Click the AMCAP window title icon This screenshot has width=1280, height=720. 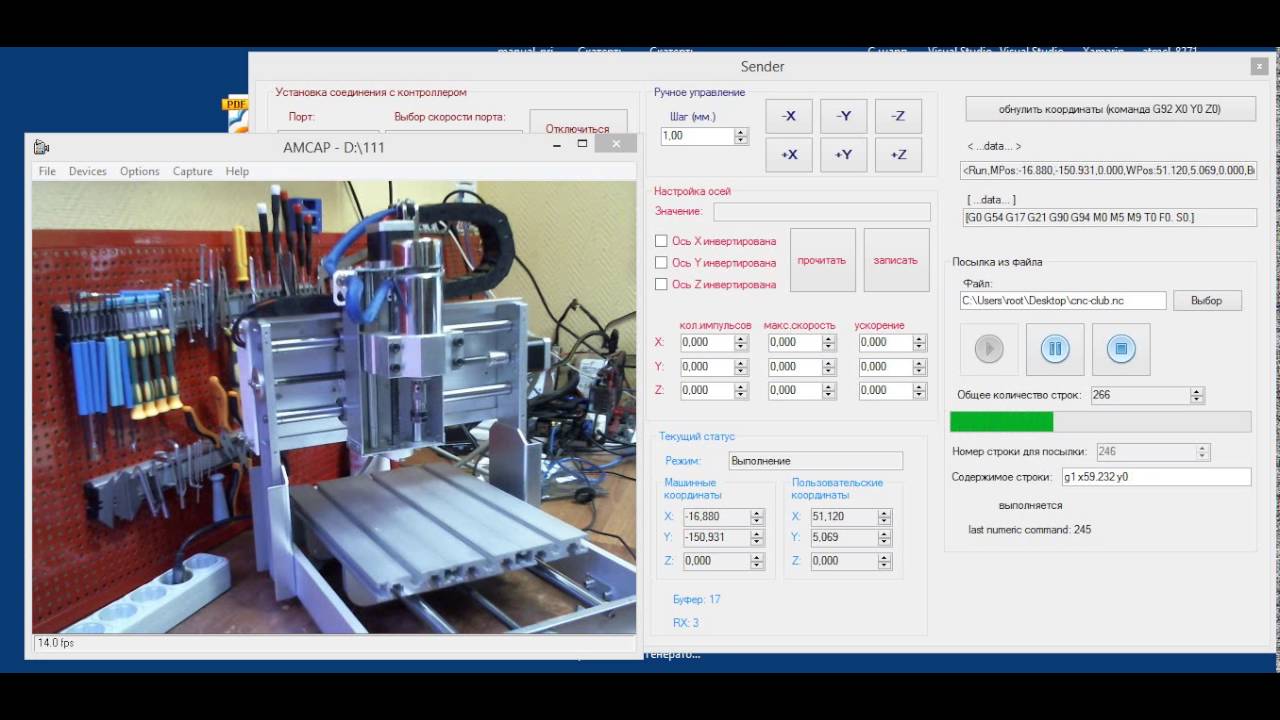pyautogui.click(x=41, y=147)
